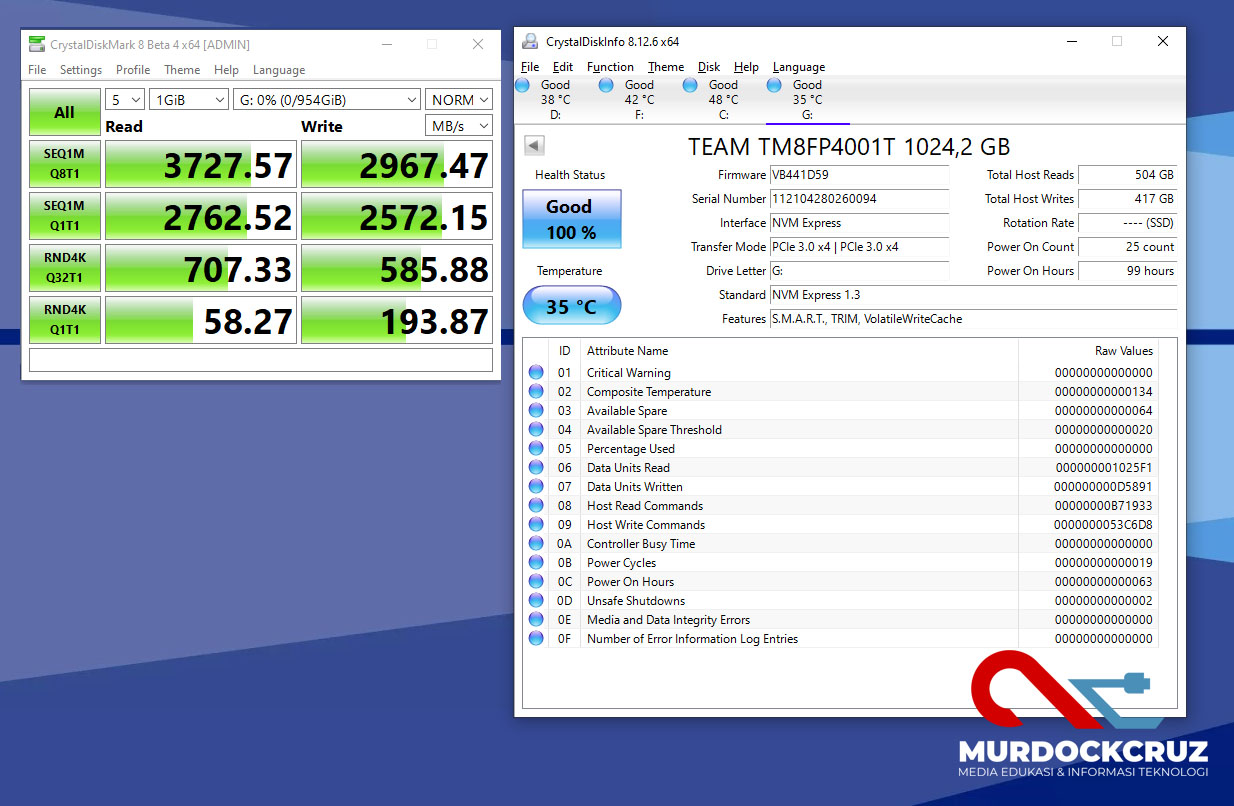Screen dimensions: 1234x806
Task: Click Transfer Mode field PCIe 3.0 x4
Action: (859, 247)
